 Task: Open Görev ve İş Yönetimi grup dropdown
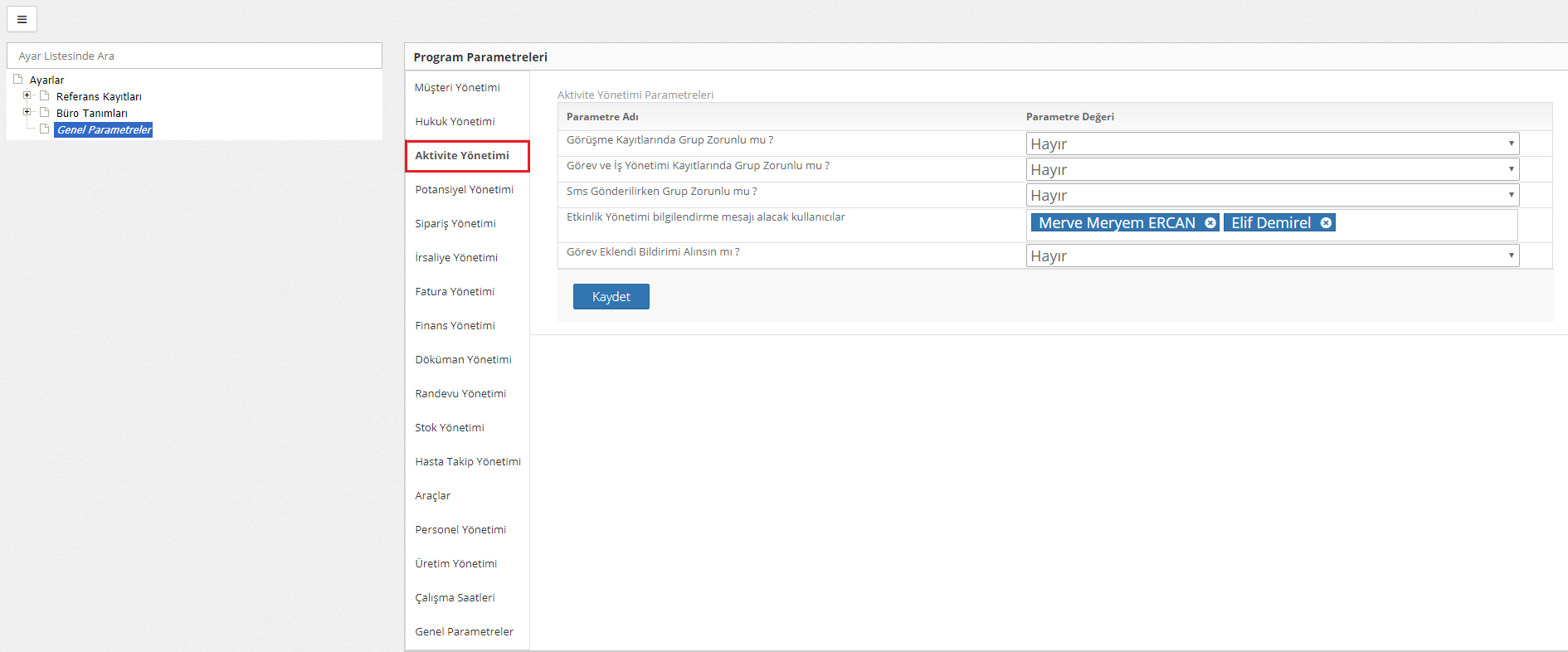[1272, 169]
